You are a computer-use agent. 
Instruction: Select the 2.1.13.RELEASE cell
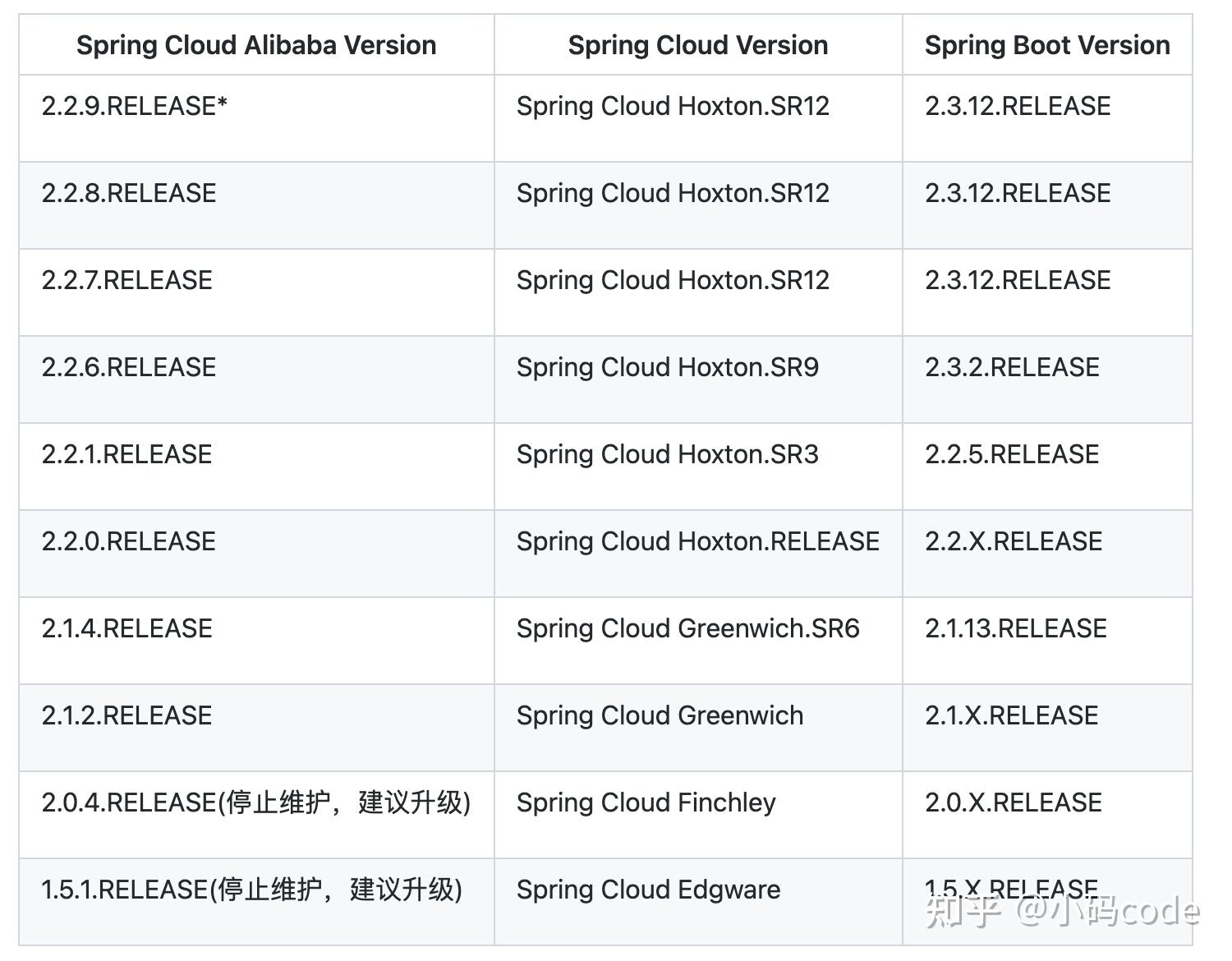tap(1016, 628)
